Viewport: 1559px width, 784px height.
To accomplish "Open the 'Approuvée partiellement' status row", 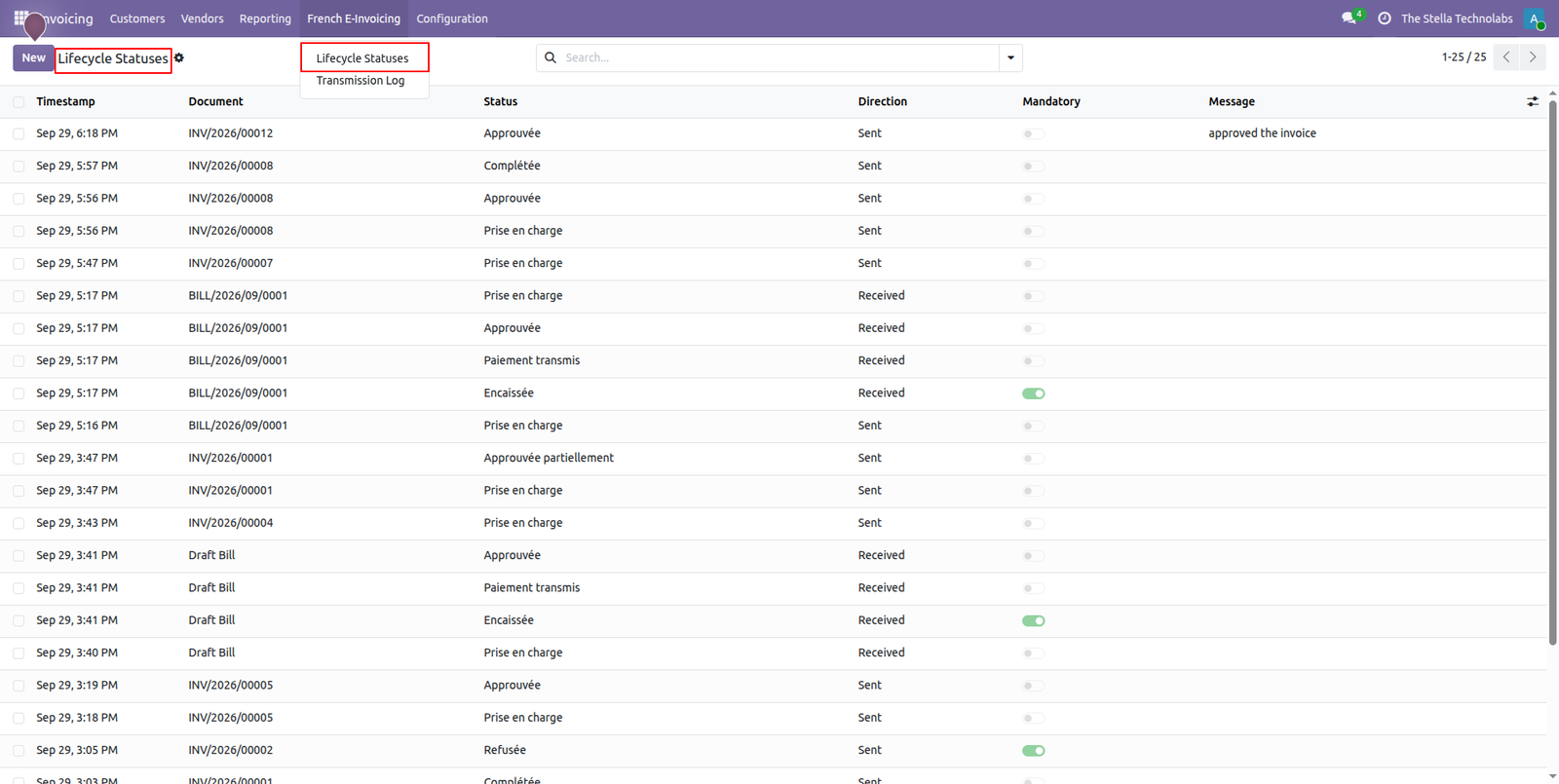I will [x=549, y=458].
